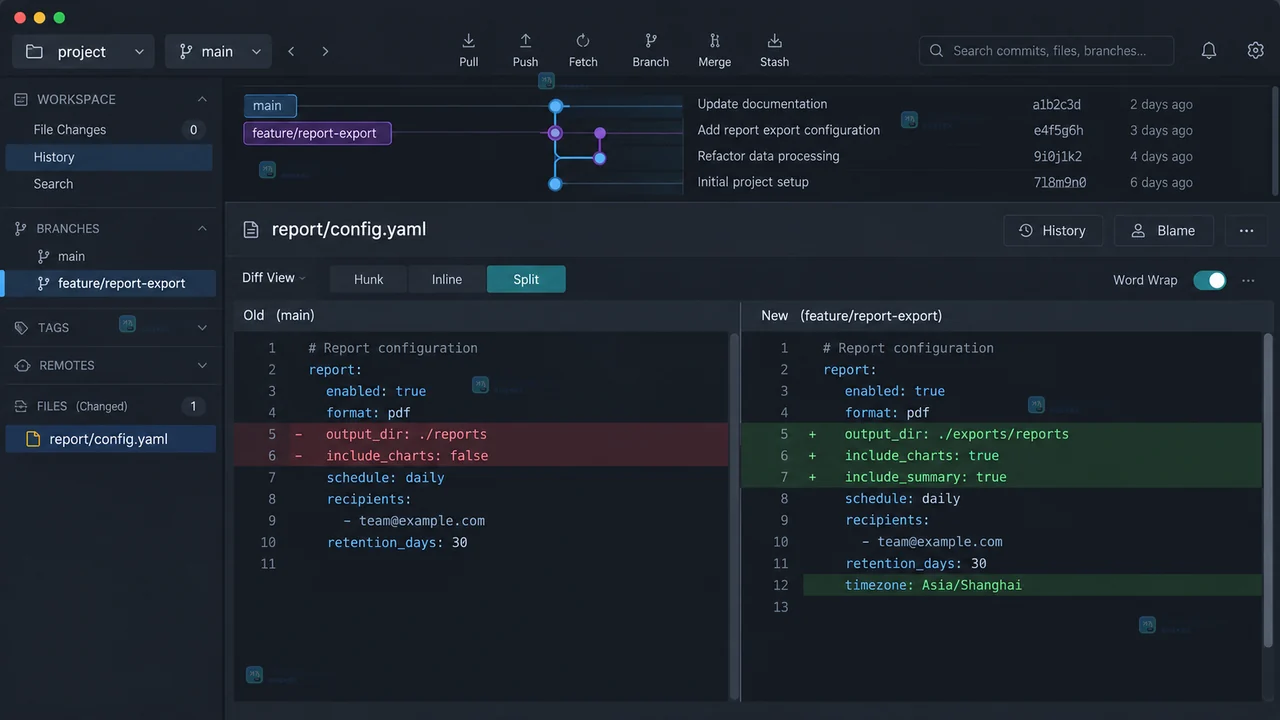
Task: Click the Fetch toolbar icon
Action: pos(583,41)
